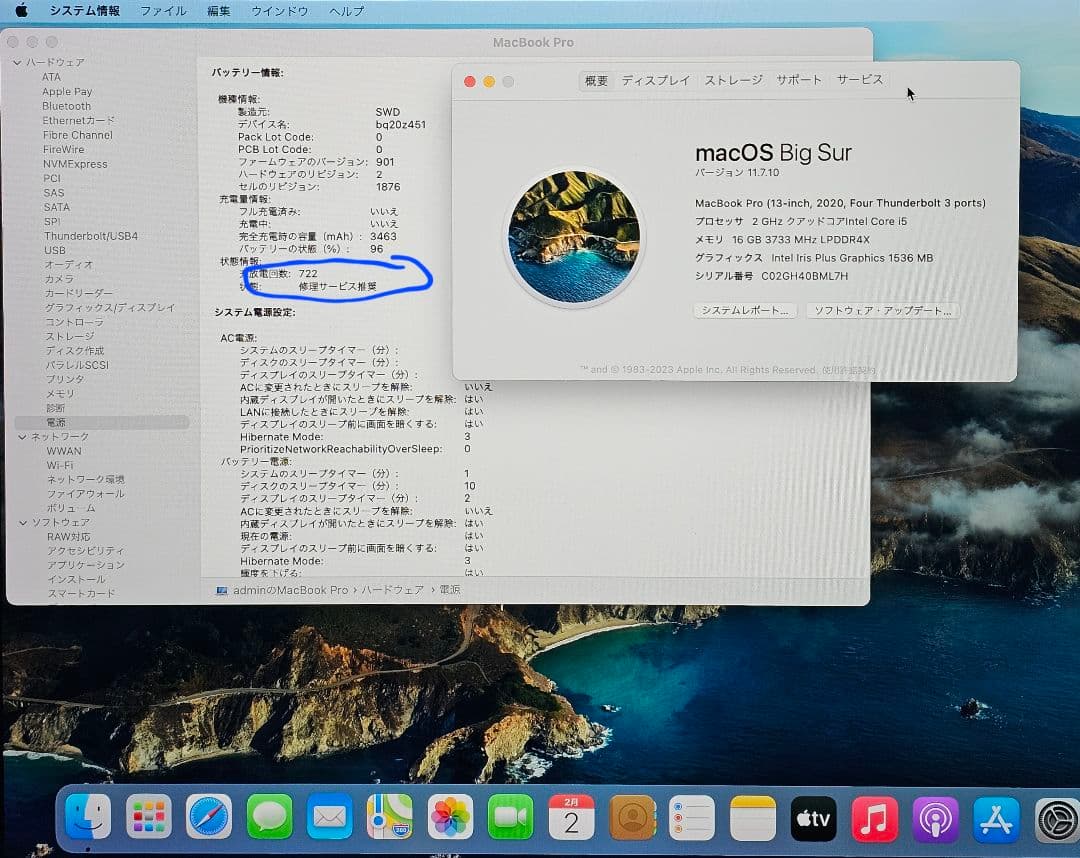Click the システムレポート button
Screen dimensions: 1080x858
(x=744, y=311)
